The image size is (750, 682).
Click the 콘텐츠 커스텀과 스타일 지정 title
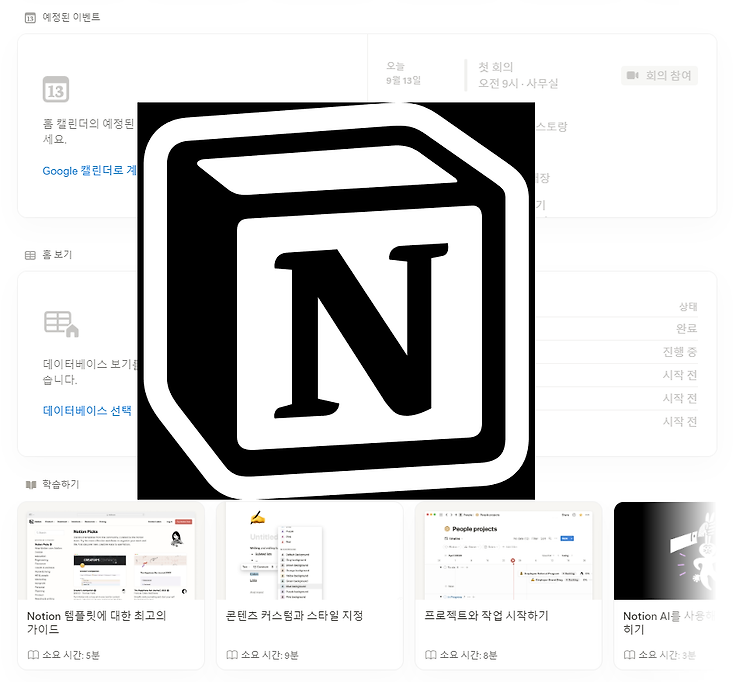tap(294, 616)
